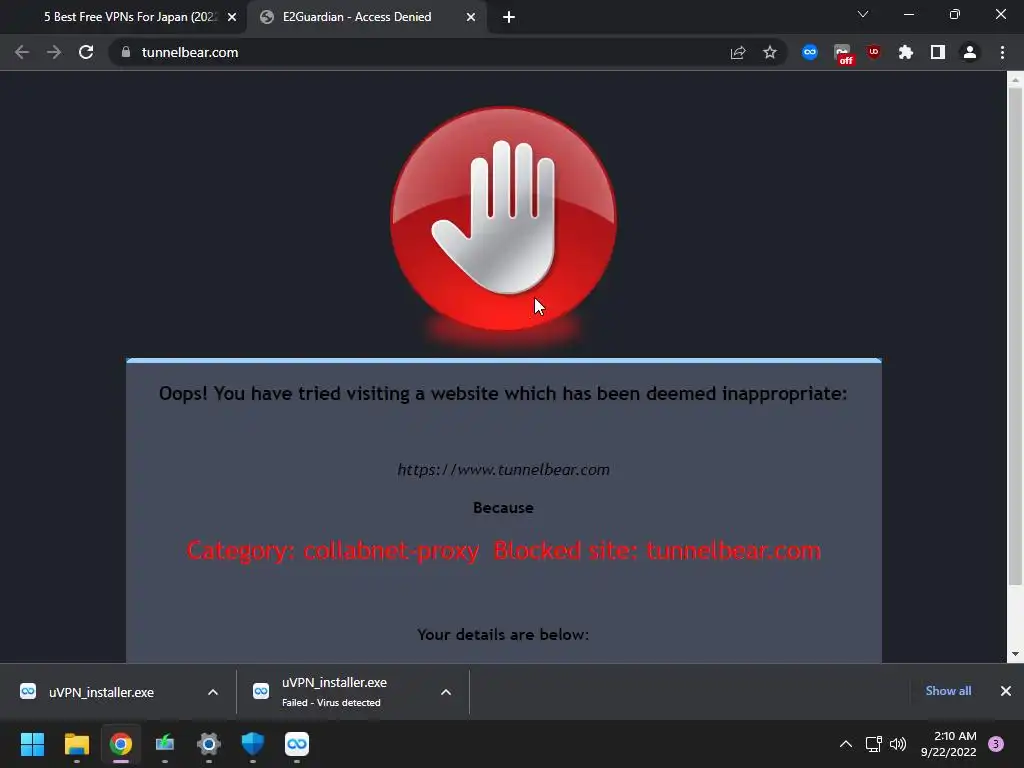Open the Extensions puzzle menu
The image size is (1024, 768).
click(906, 52)
